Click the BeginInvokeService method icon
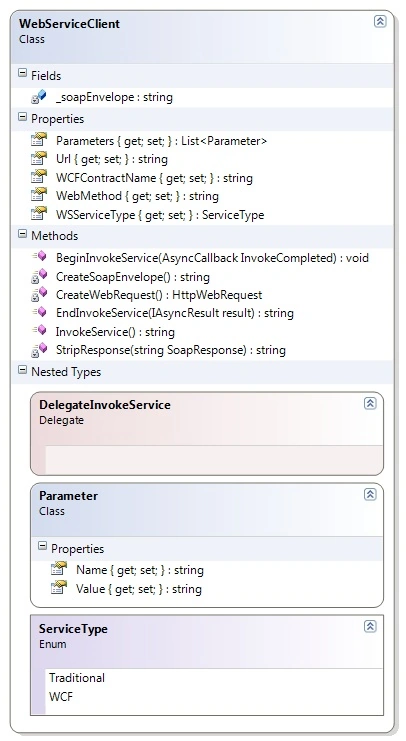This screenshot has width=406, height=741. [39, 257]
